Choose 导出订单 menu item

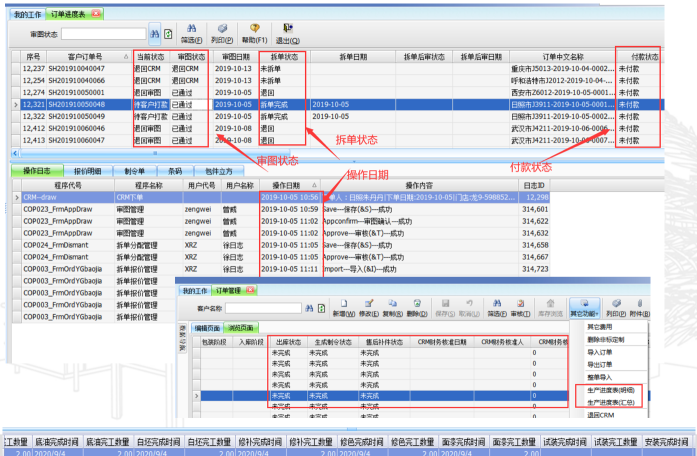600,364
